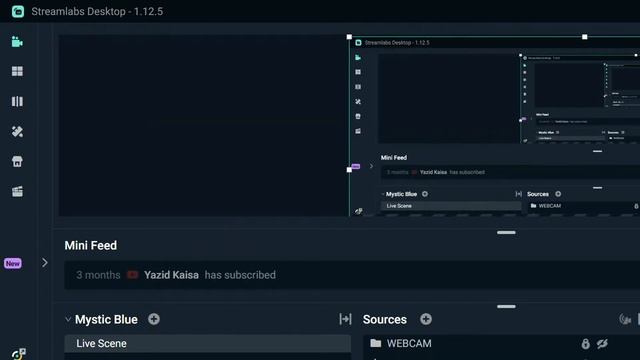Open the Layout Editor grid icon
Image resolution: width=640 pixels, height=360 pixels.
pyautogui.click(x=17, y=71)
